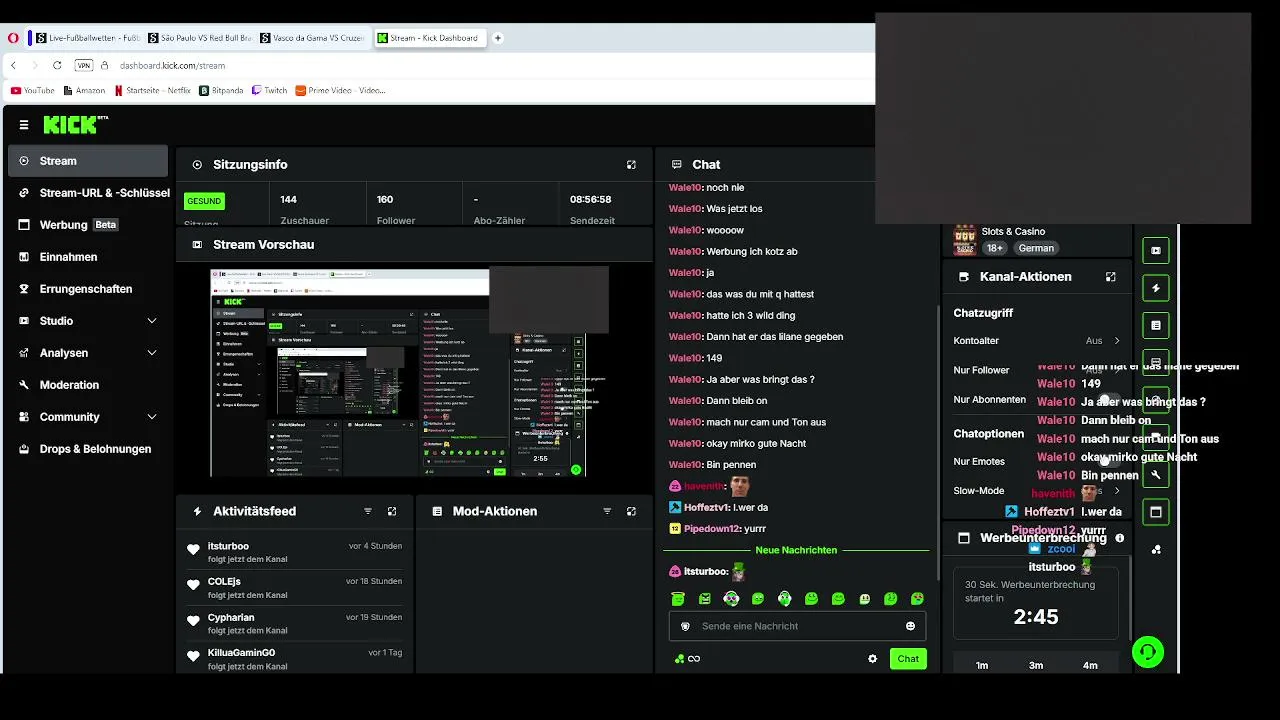Image resolution: width=1280 pixels, height=720 pixels.
Task: Switch to São Paulo VS Red Bull tab
Action: [x=198, y=38]
